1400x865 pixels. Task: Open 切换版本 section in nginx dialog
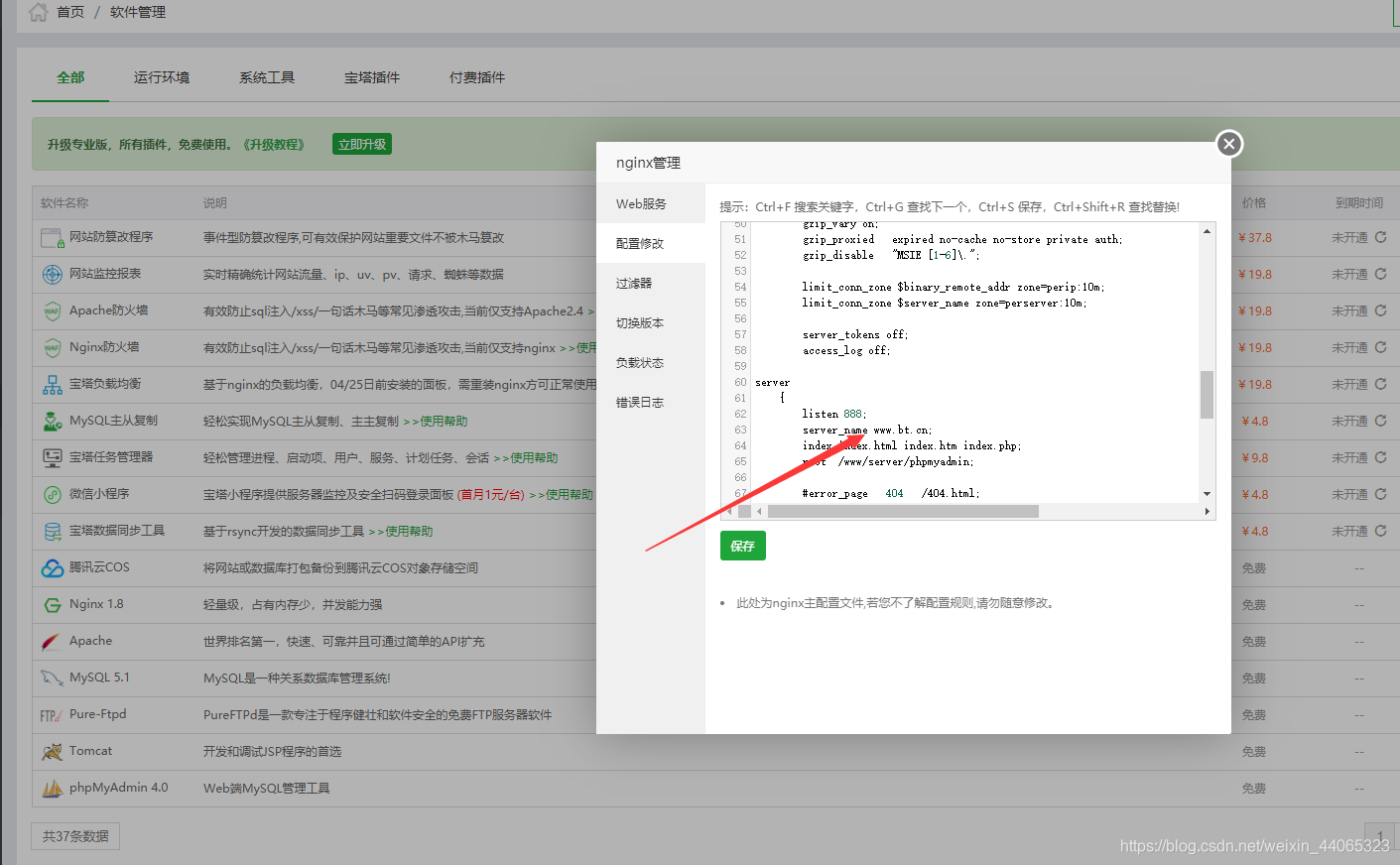pyautogui.click(x=651, y=322)
